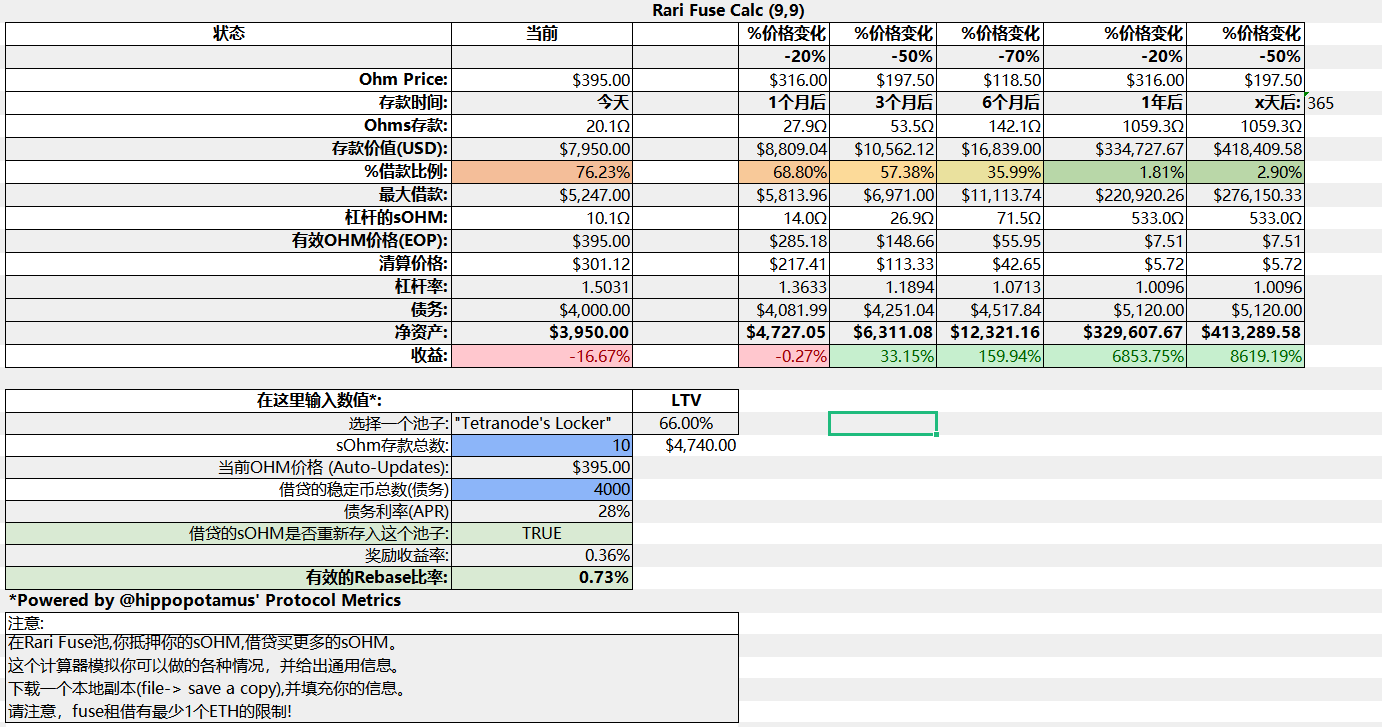Viewport: 1382px width, 727px height.
Task: Click the orange 76.23% borrow ratio cell
Action: 542,172
